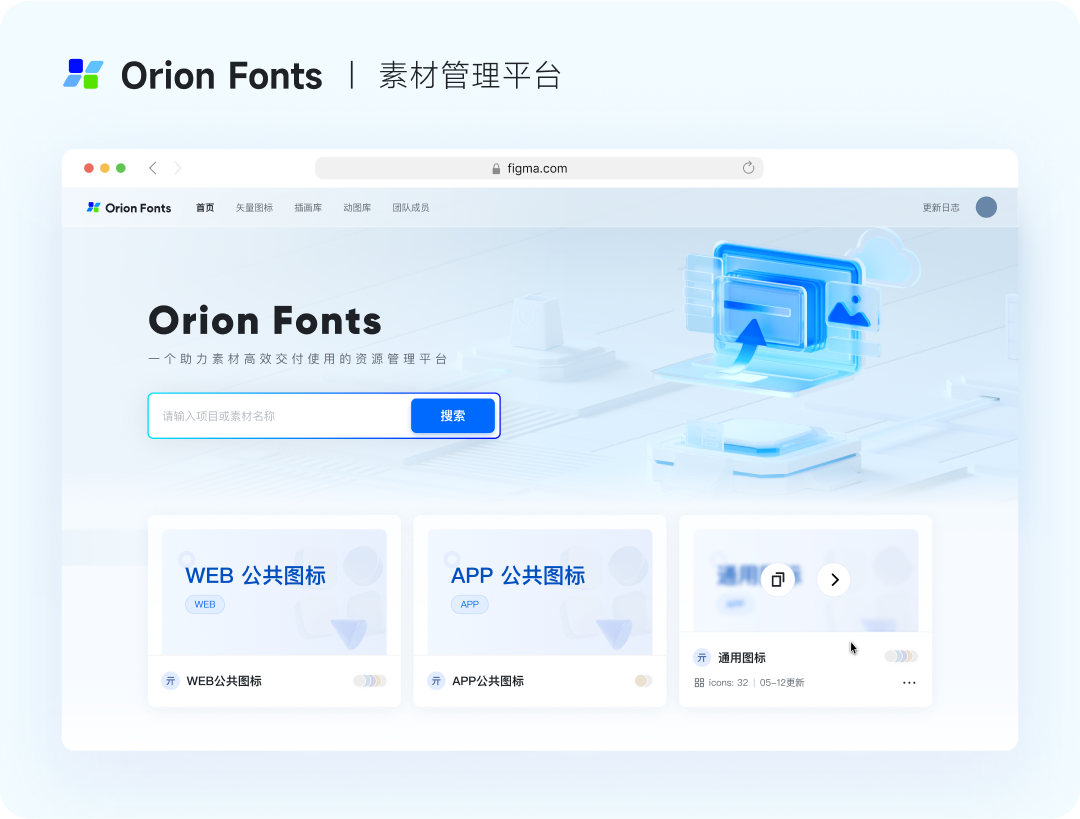
Task: Click the large Orion Fonts header logo
Action: (x=193, y=75)
